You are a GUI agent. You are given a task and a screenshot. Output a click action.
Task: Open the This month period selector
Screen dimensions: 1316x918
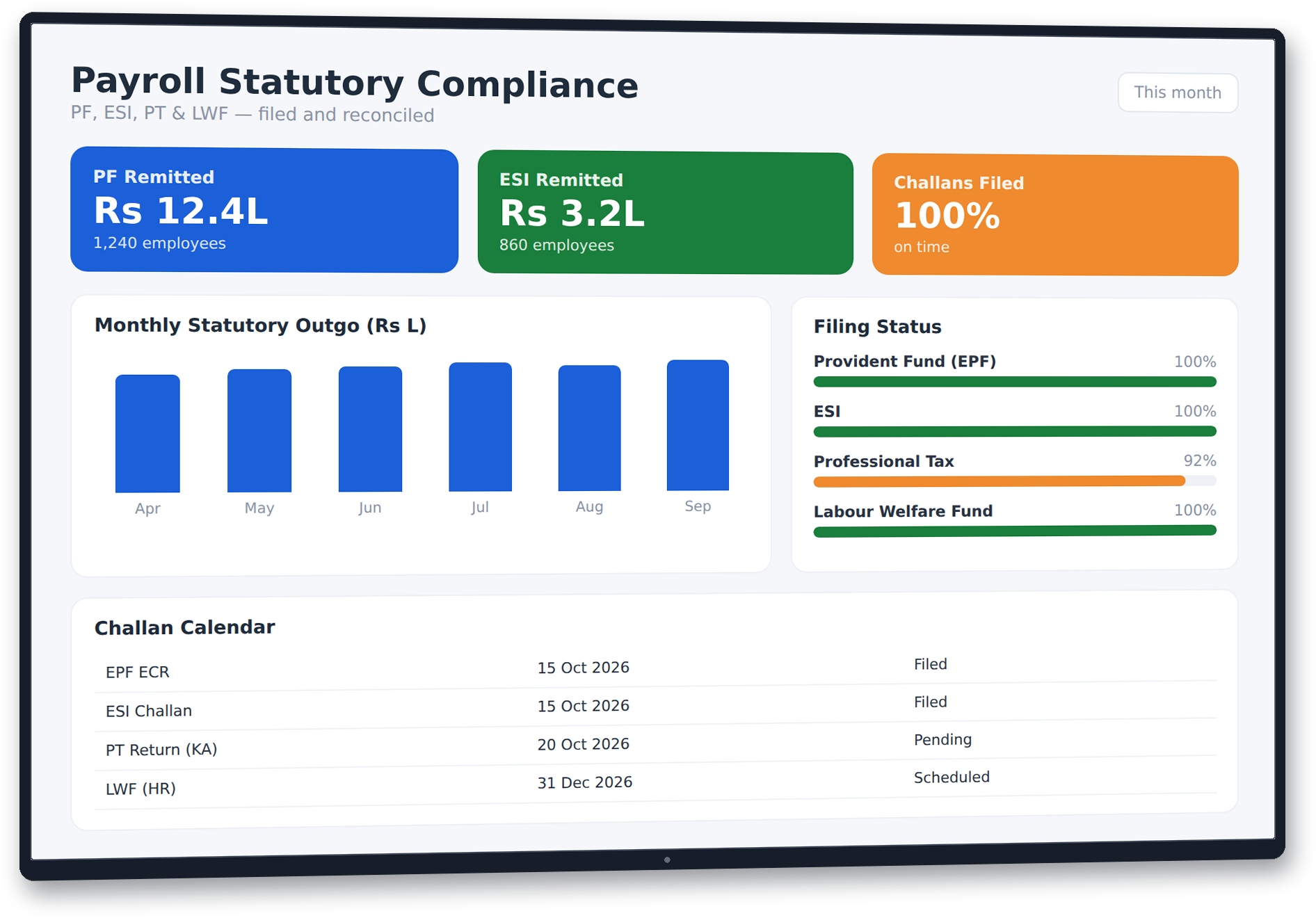coord(1178,92)
